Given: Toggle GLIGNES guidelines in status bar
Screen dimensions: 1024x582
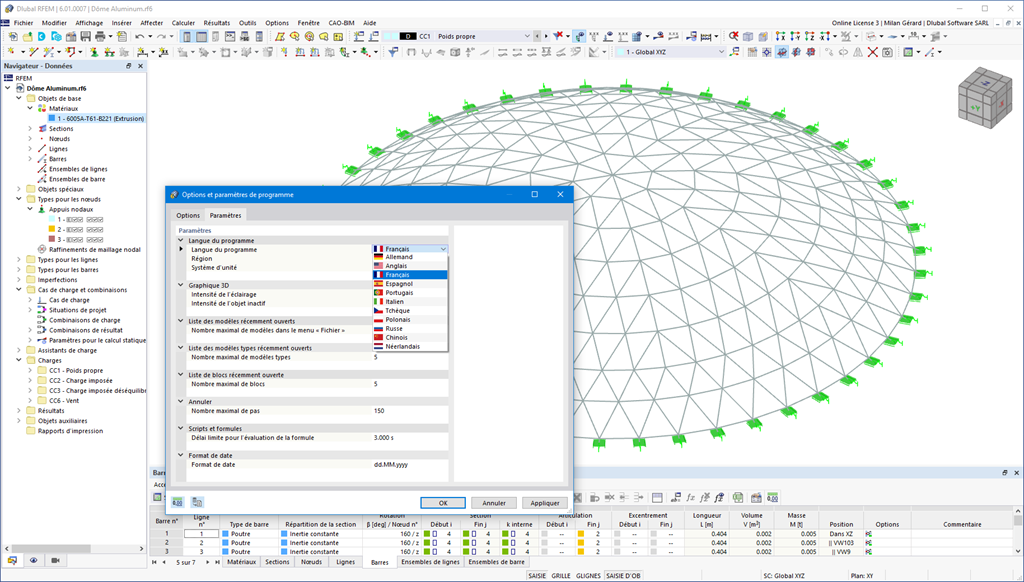Looking at the screenshot, I should point(588,576).
